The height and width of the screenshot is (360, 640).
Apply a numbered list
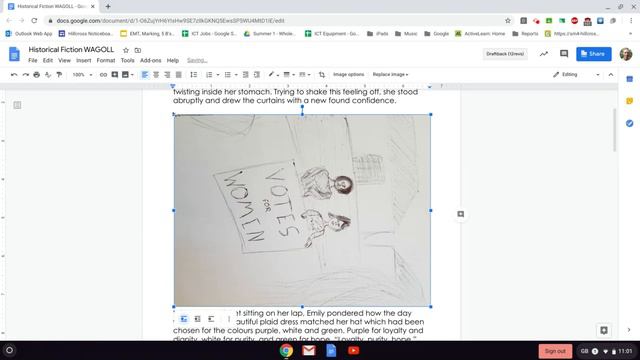click(x=209, y=75)
